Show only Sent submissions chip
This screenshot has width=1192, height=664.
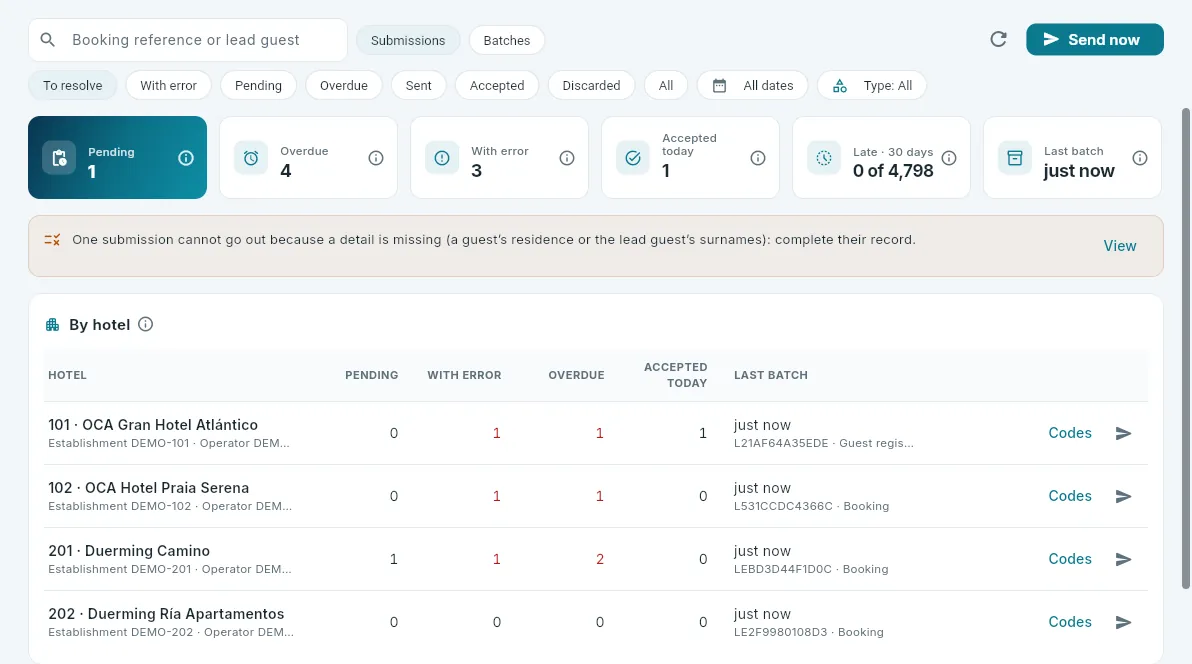click(x=418, y=85)
